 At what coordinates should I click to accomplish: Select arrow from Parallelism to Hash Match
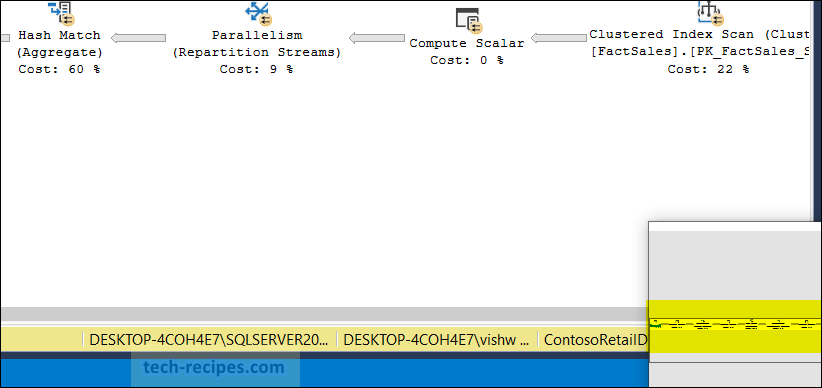coord(138,38)
